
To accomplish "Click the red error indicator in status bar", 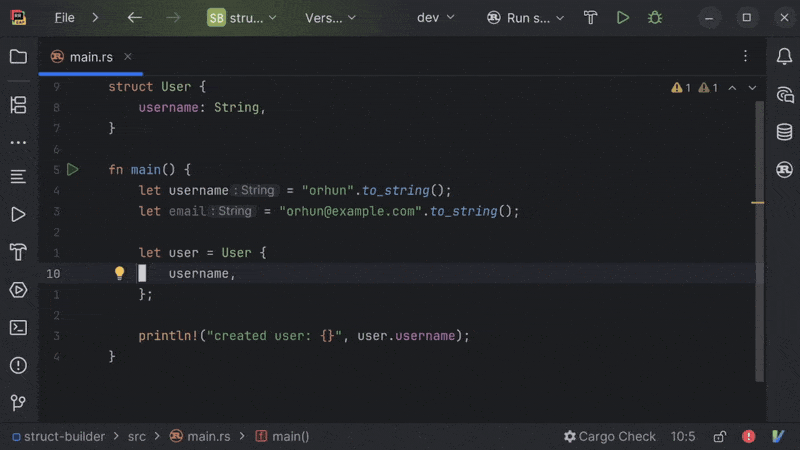I will [x=748, y=437].
